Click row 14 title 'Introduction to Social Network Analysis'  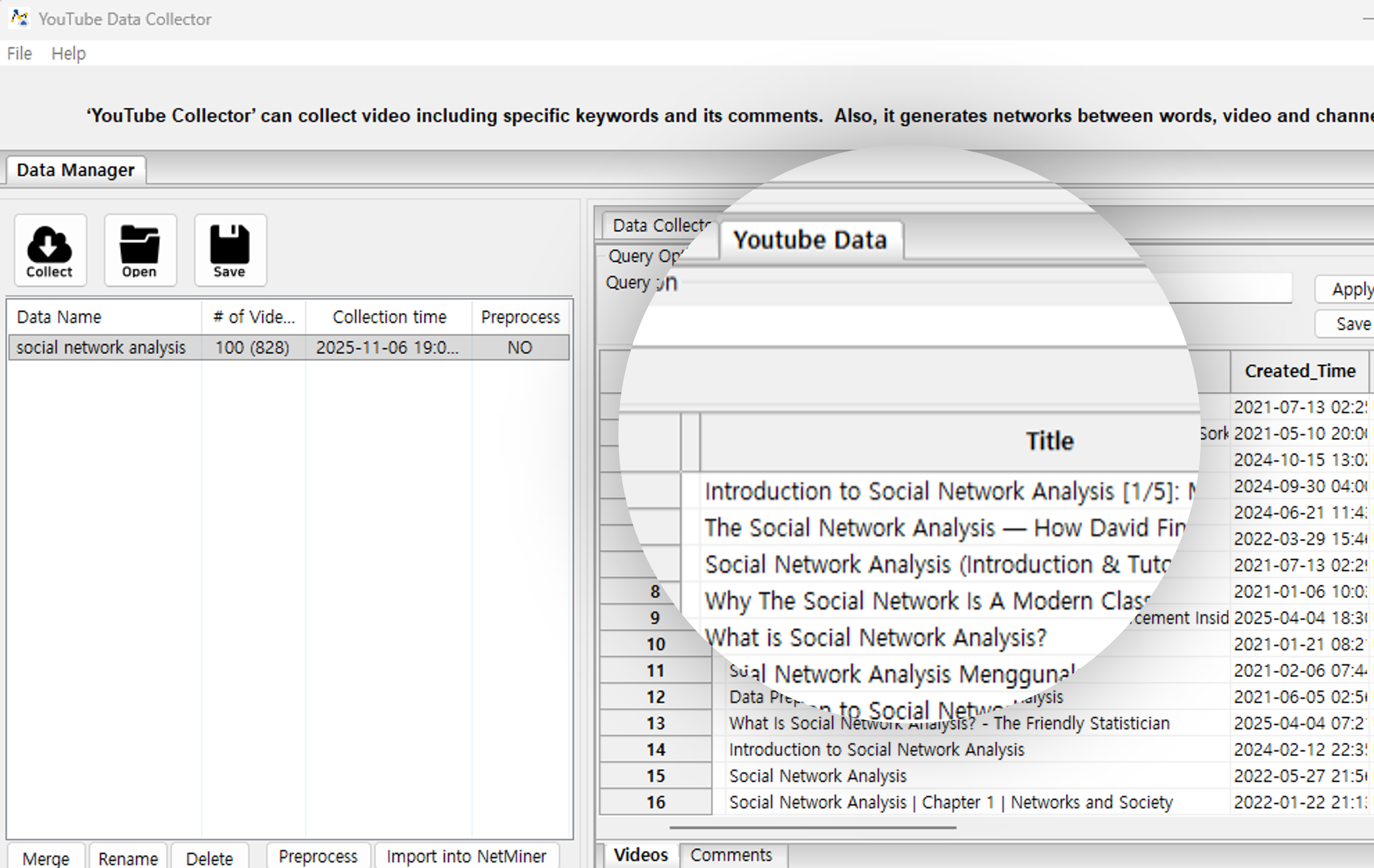point(877,749)
